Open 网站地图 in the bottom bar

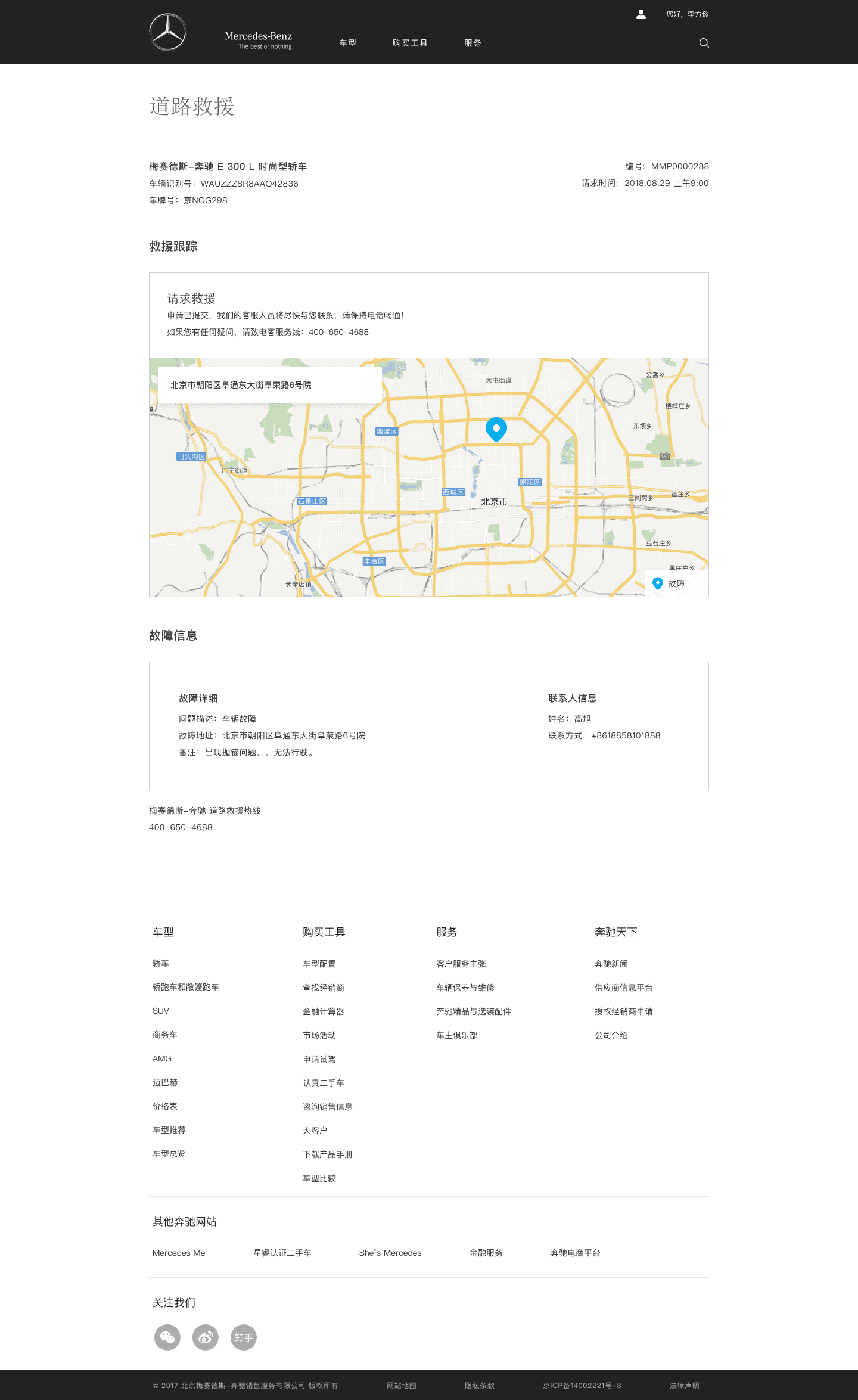(x=402, y=1386)
